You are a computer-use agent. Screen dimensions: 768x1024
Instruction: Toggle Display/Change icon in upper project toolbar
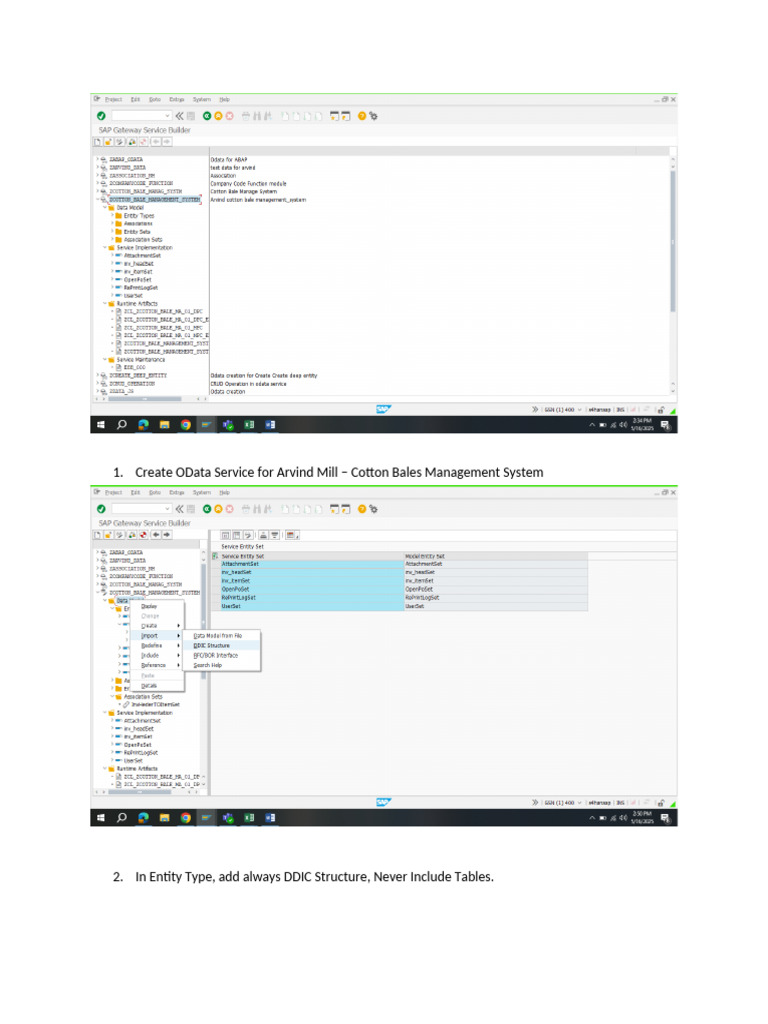coord(120,142)
